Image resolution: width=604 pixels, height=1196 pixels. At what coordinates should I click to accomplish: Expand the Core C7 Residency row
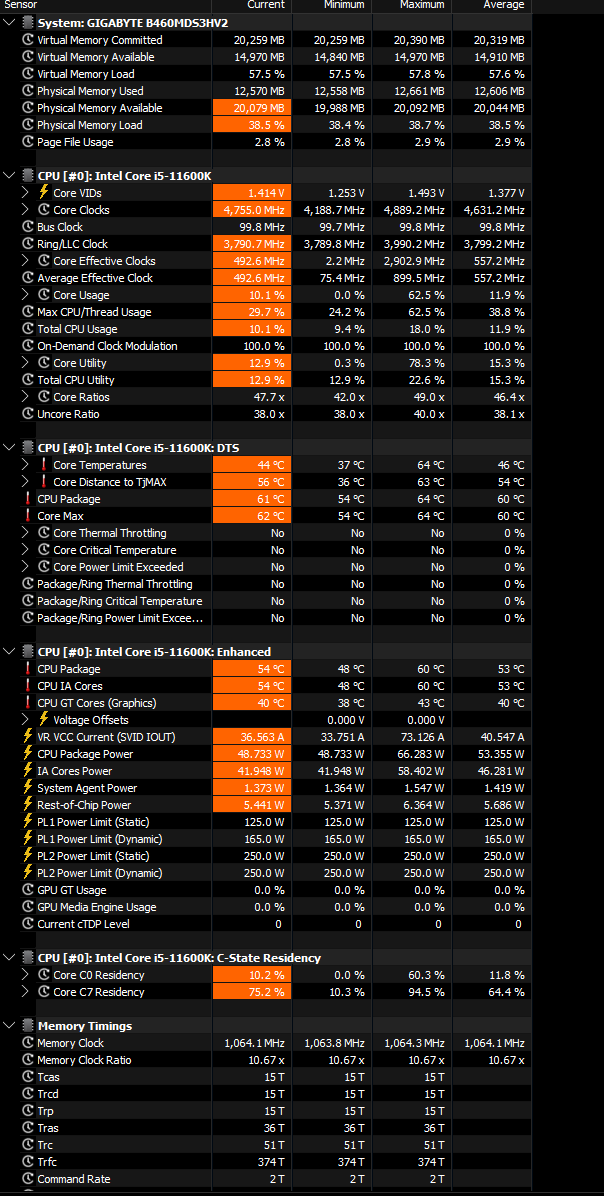pyautogui.click(x=26, y=992)
